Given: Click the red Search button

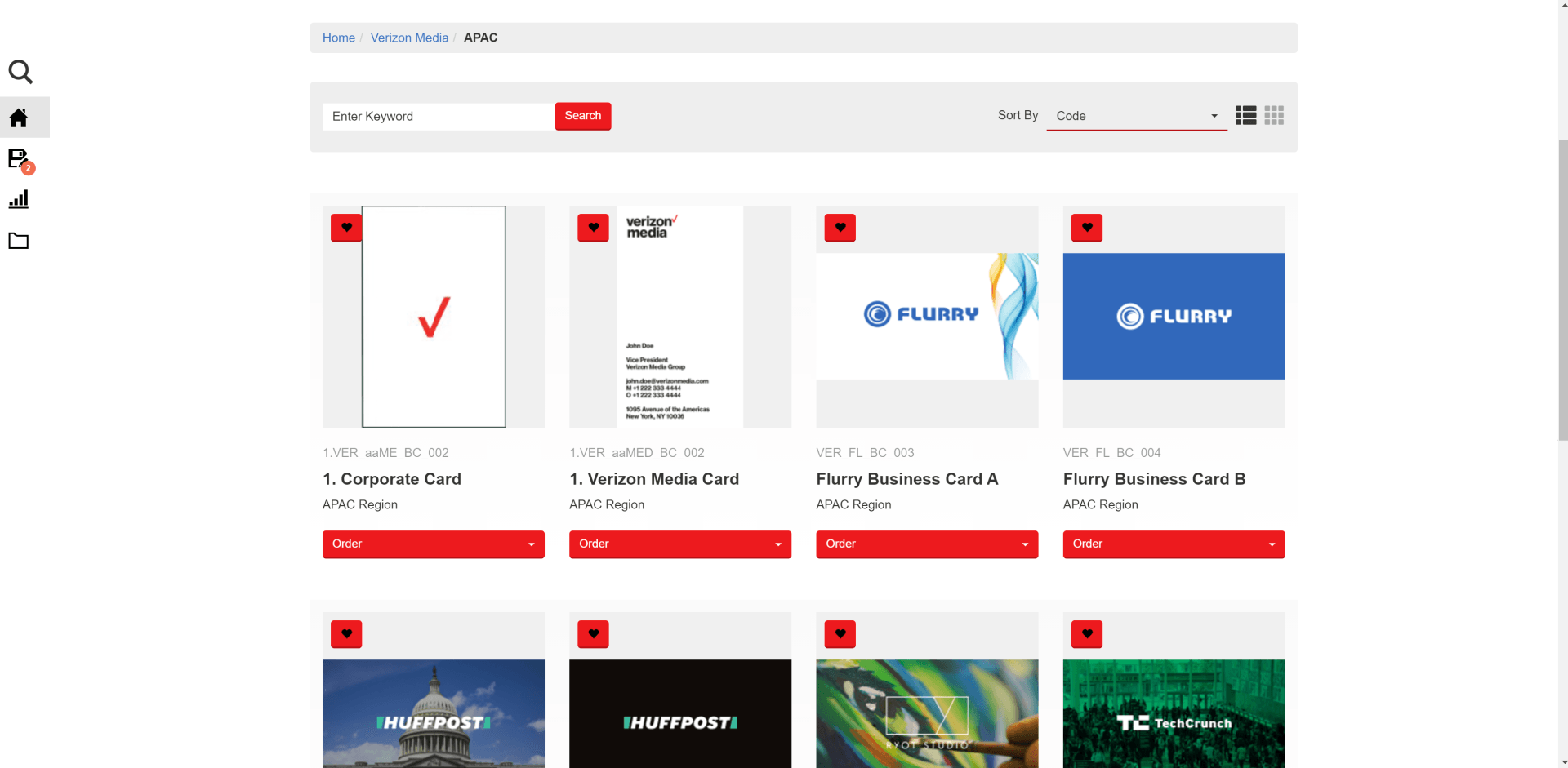Looking at the screenshot, I should [582, 116].
